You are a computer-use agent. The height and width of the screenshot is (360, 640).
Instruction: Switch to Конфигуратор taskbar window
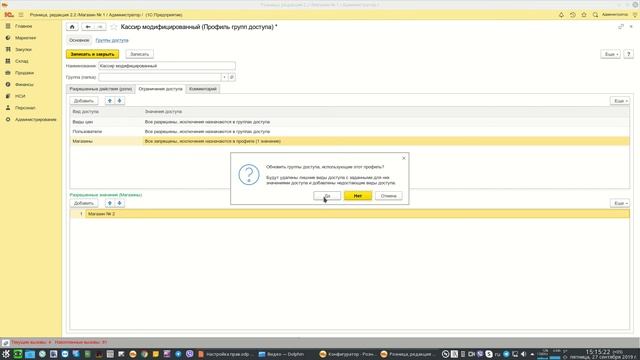pyautogui.click(x=347, y=354)
